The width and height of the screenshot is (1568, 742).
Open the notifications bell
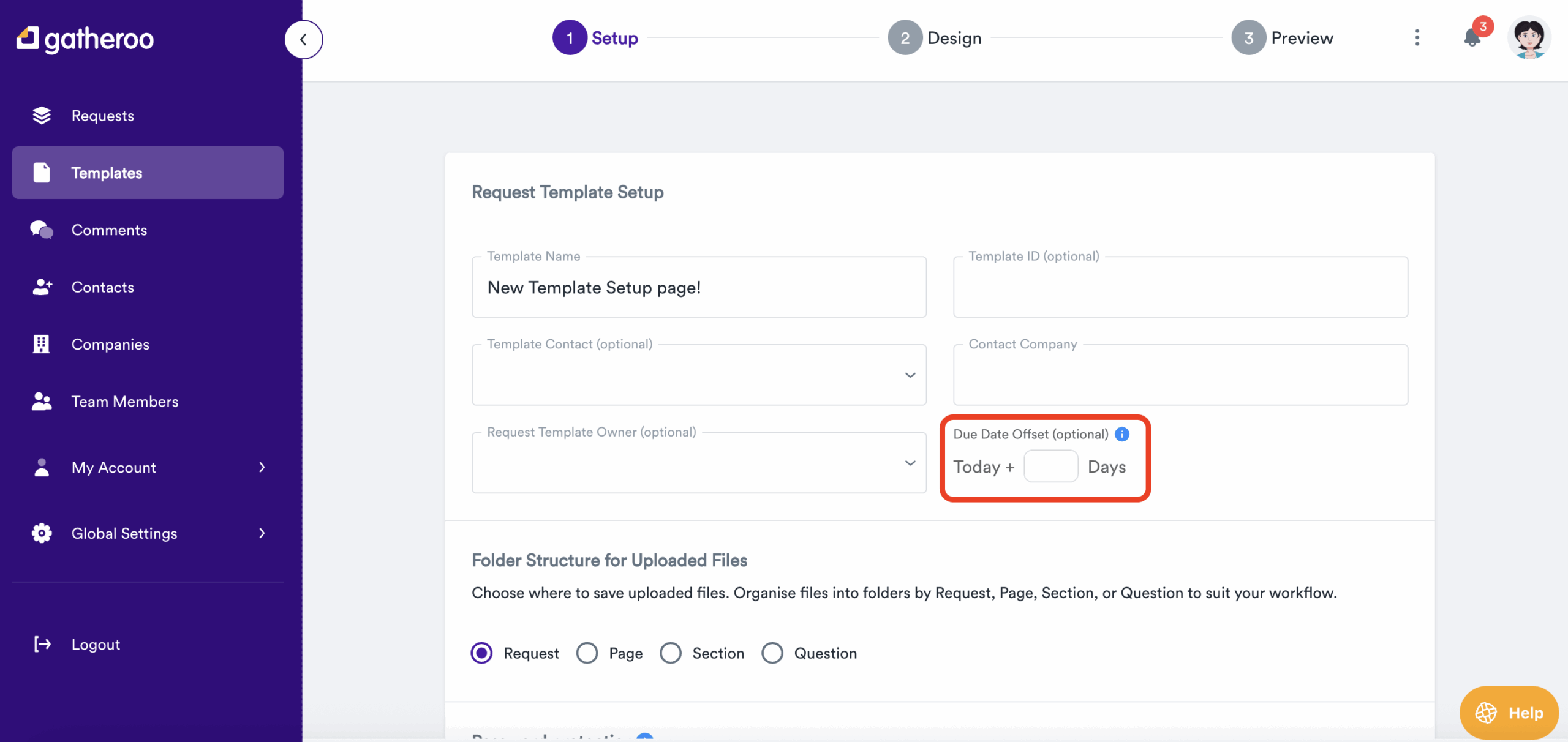point(1472,38)
